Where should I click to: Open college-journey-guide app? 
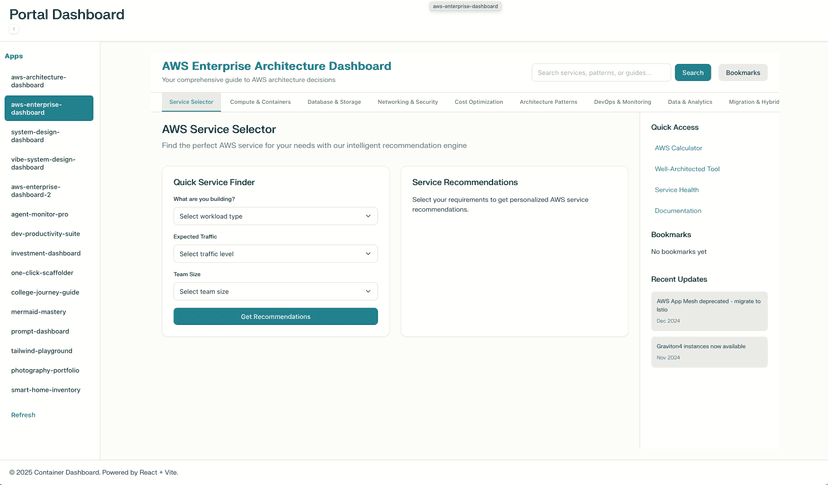tap(49, 292)
